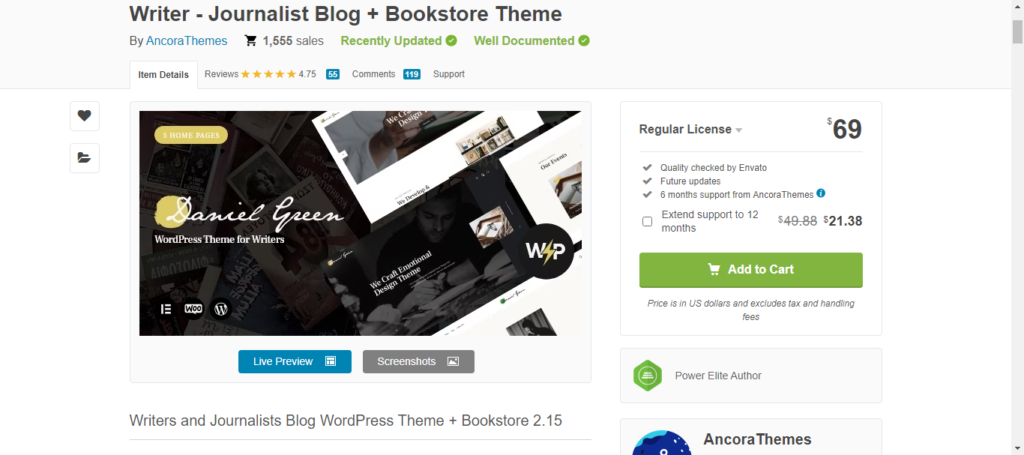Click the WordPress logo on preview image
This screenshot has height=455, width=1024.
(x=221, y=308)
